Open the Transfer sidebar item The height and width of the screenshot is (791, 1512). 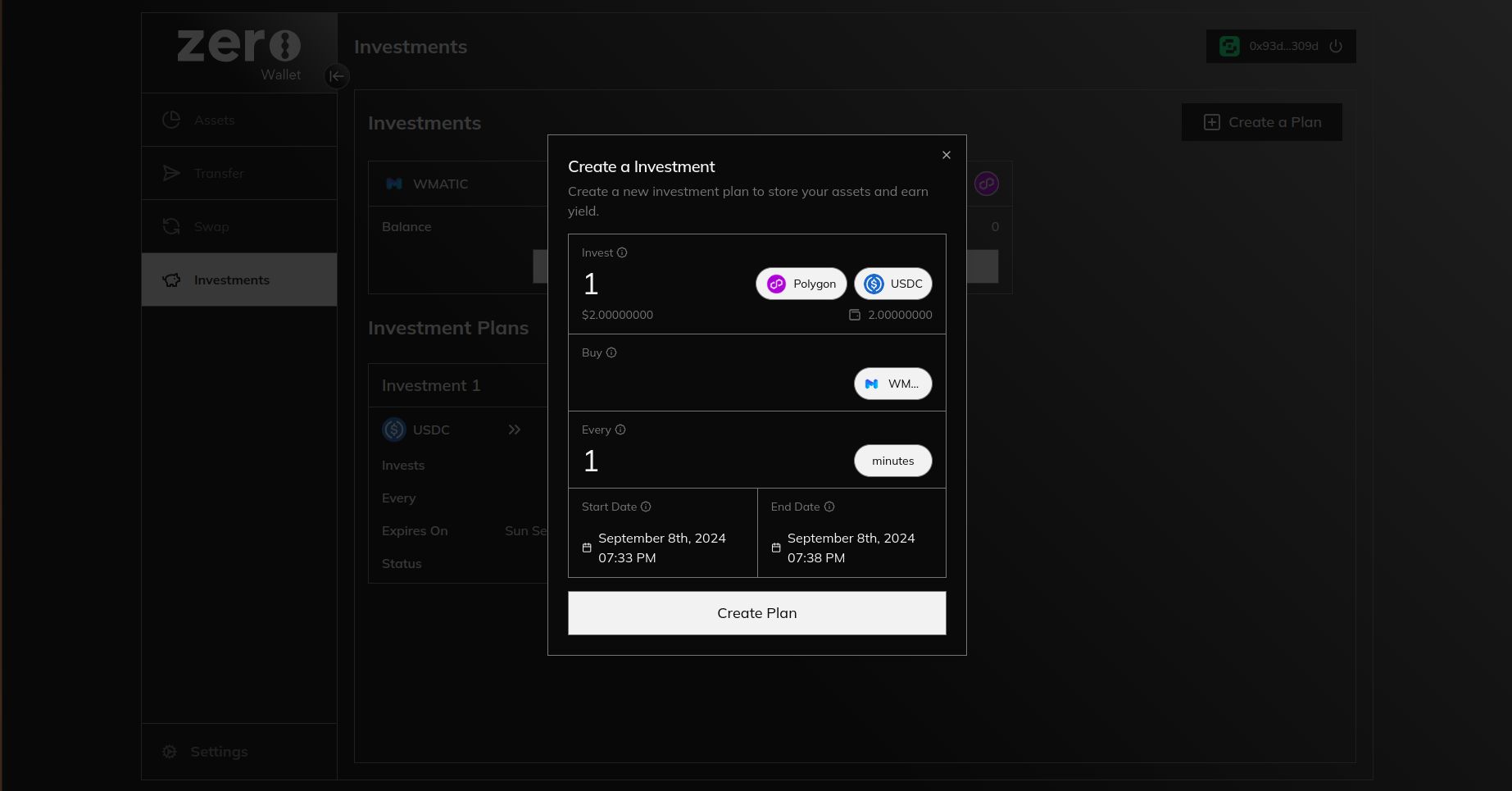[239, 173]
